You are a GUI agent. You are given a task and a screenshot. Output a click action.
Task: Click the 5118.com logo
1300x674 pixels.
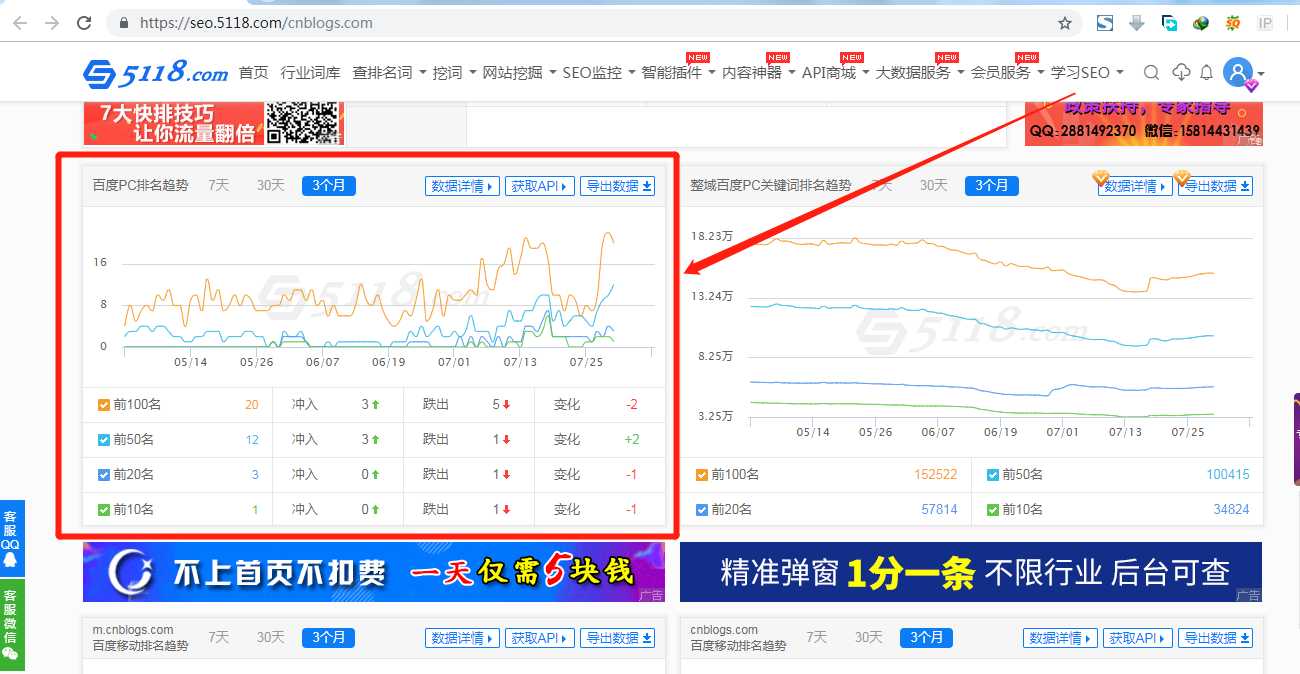156,73
